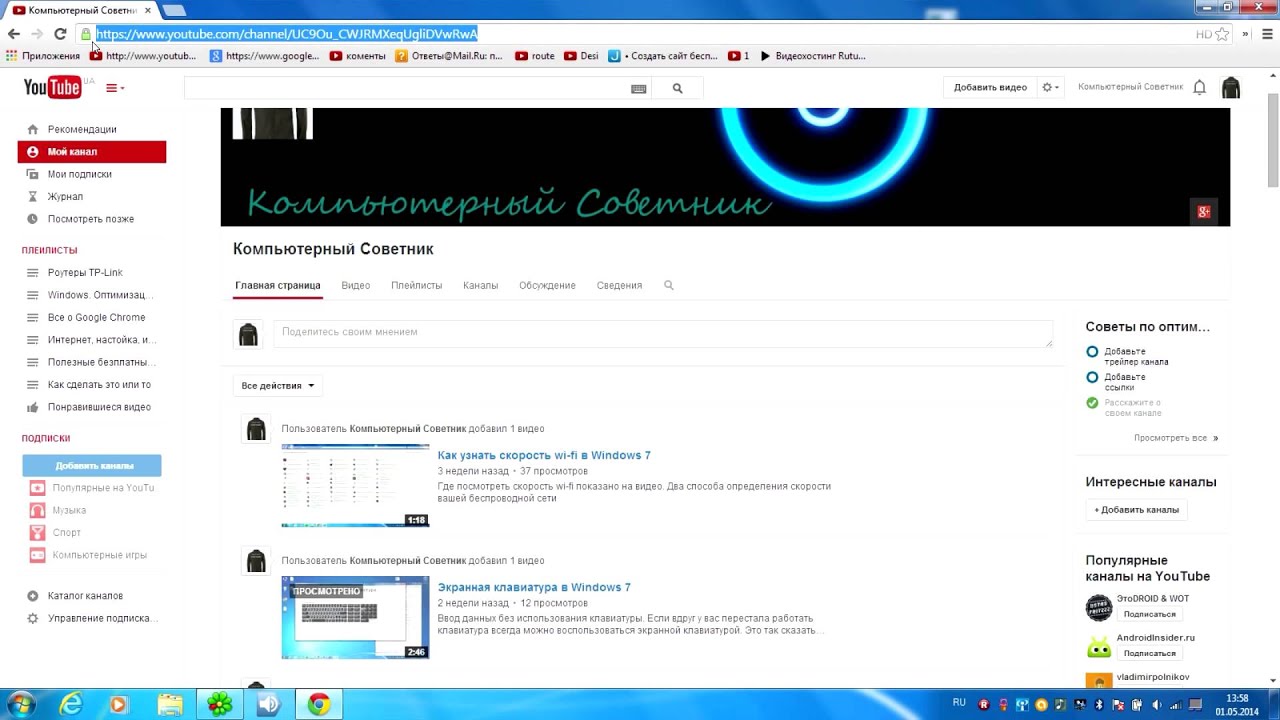Open Музыка subscription
The width and height of the screenshot is (1280, 720).
tap(69, 510)
